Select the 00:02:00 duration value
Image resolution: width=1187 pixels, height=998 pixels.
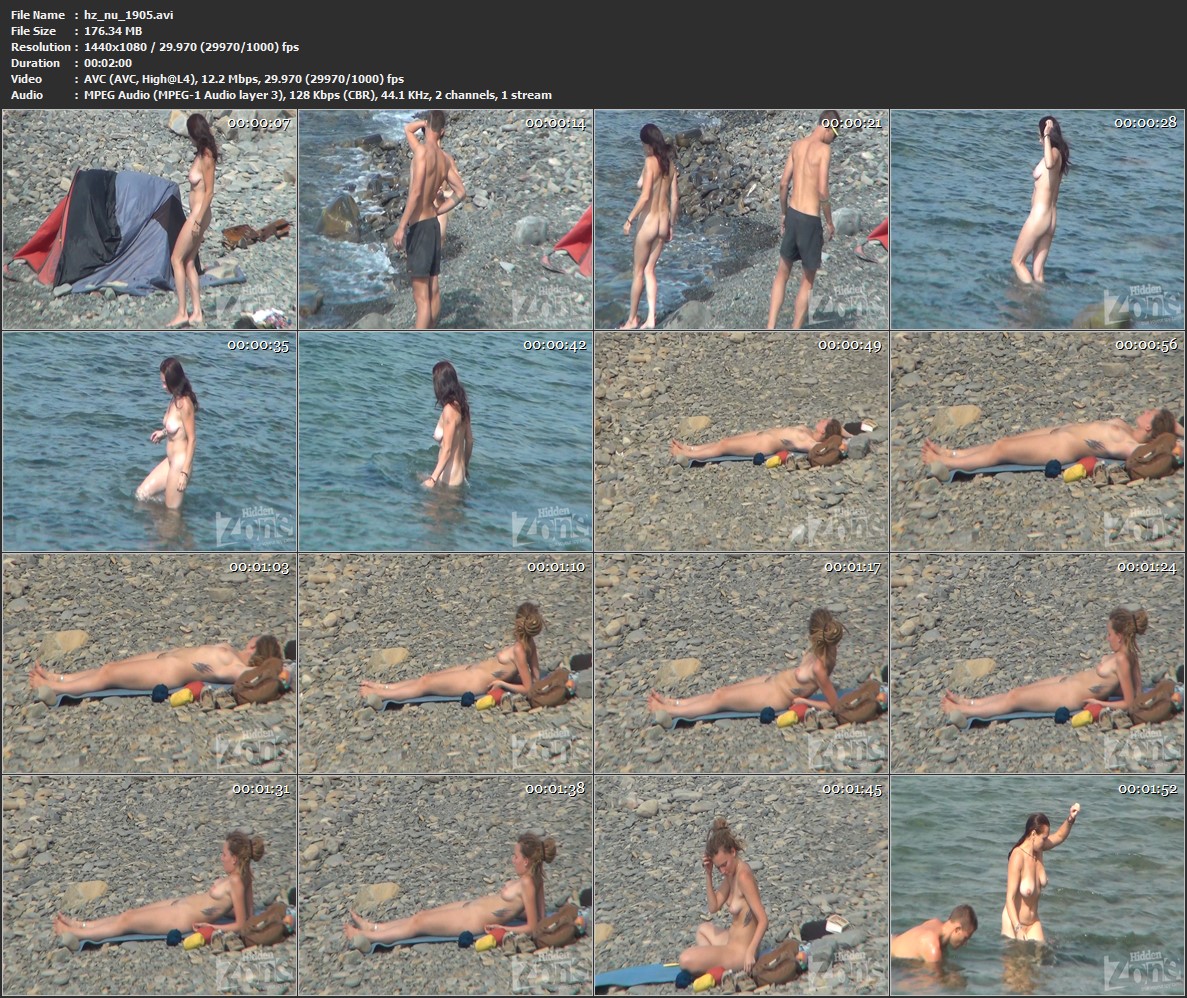[x=110, y=63]
